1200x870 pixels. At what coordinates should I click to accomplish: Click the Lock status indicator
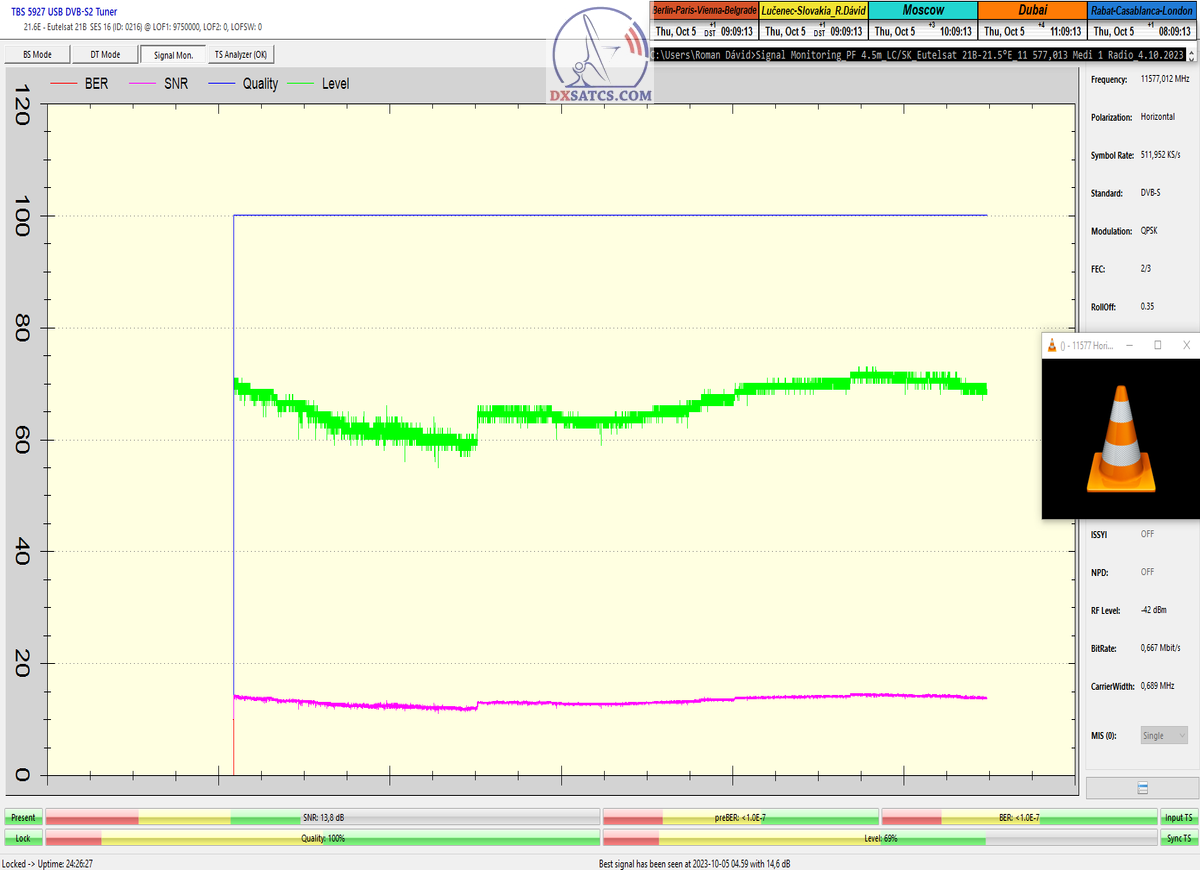(x=23, y=838)
